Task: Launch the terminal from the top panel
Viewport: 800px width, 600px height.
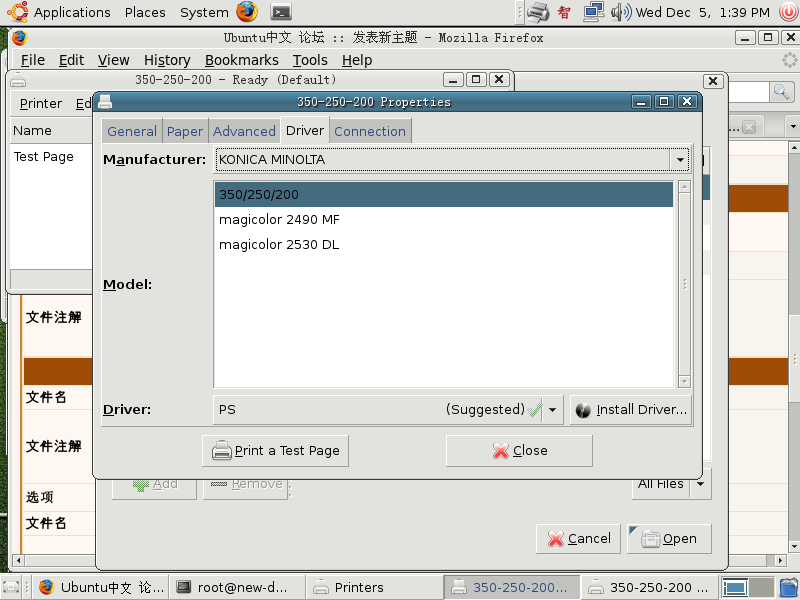Action: click(x=281, y=12)
